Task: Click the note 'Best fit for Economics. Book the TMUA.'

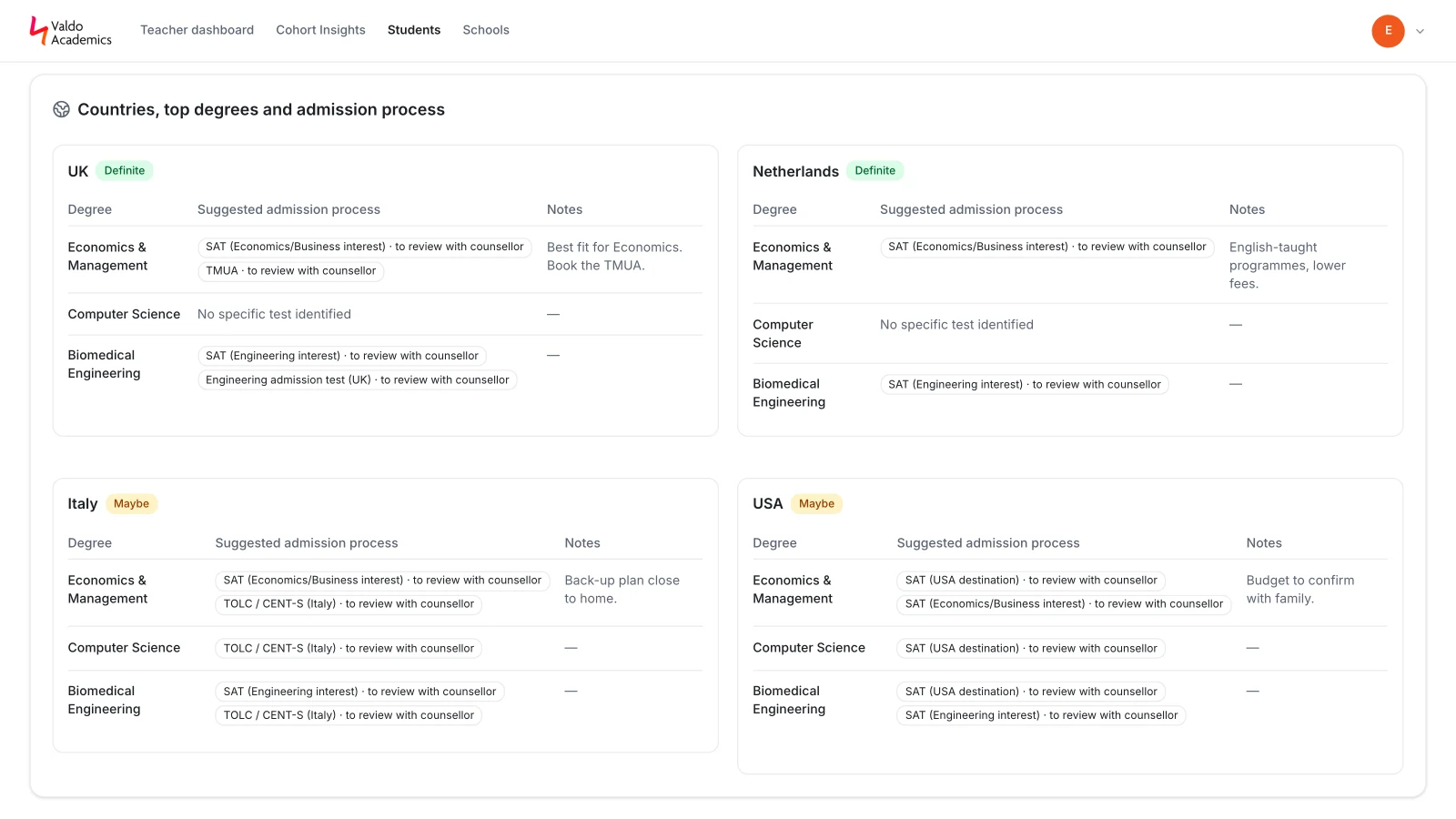Action: [x=614, y=257]
